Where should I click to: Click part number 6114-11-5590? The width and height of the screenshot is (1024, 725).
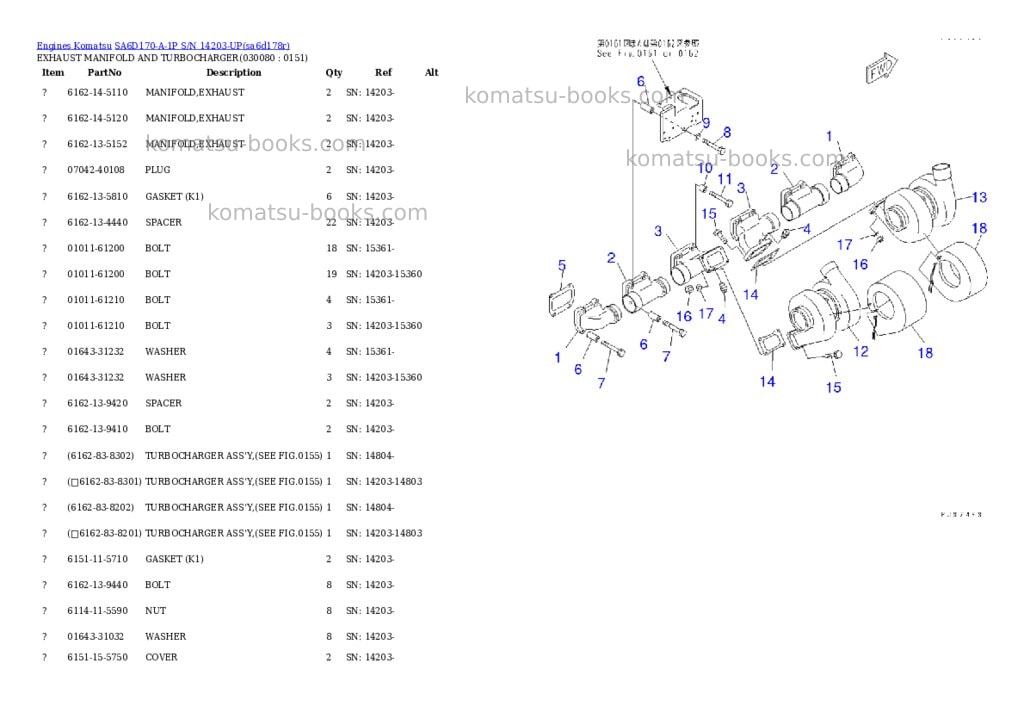click(x=97, y=611)
